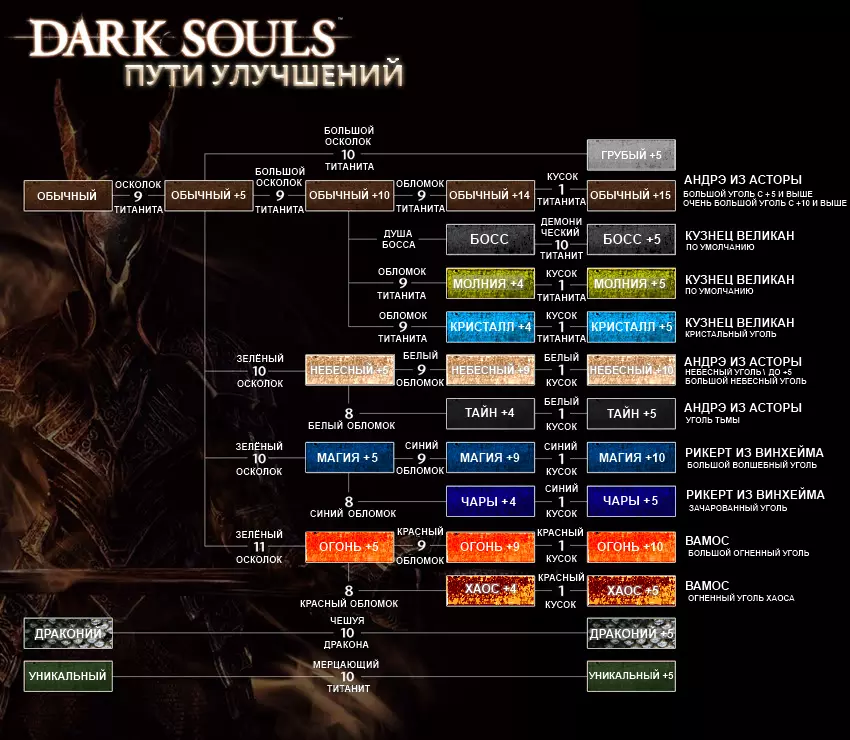Click the МАГИЯ +9 box

click(490, 458)
